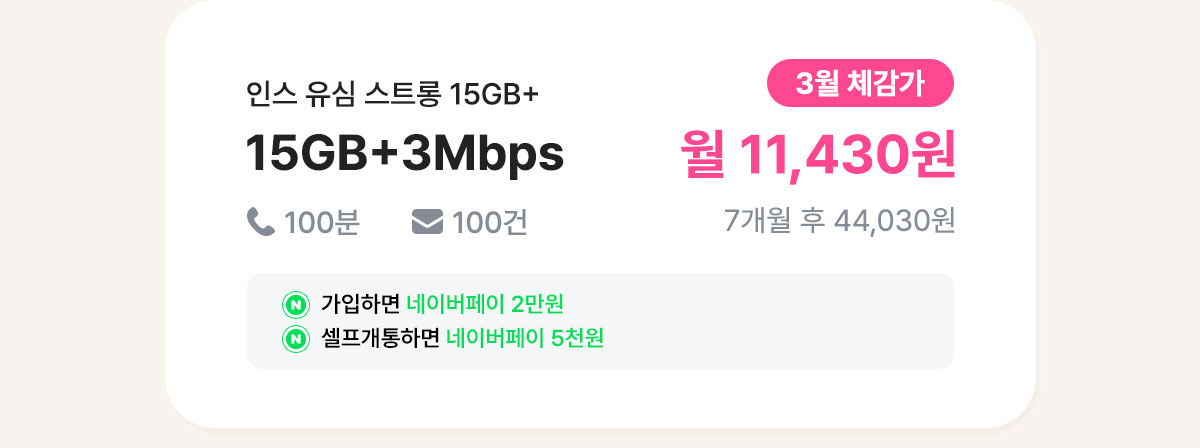
Task: Click the 월 character in pink price
Action: click(704, 155)
